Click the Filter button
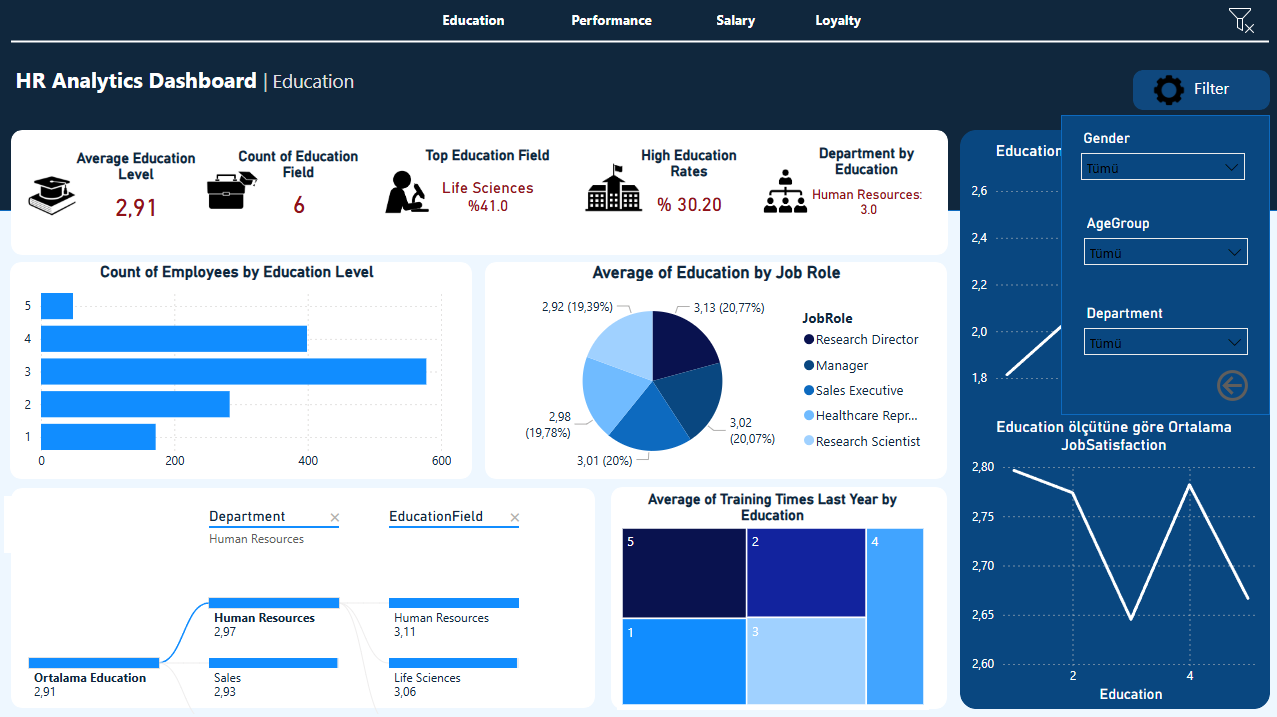The width and height of the screenshot is (1277, 717). (x=1199, y=89)
